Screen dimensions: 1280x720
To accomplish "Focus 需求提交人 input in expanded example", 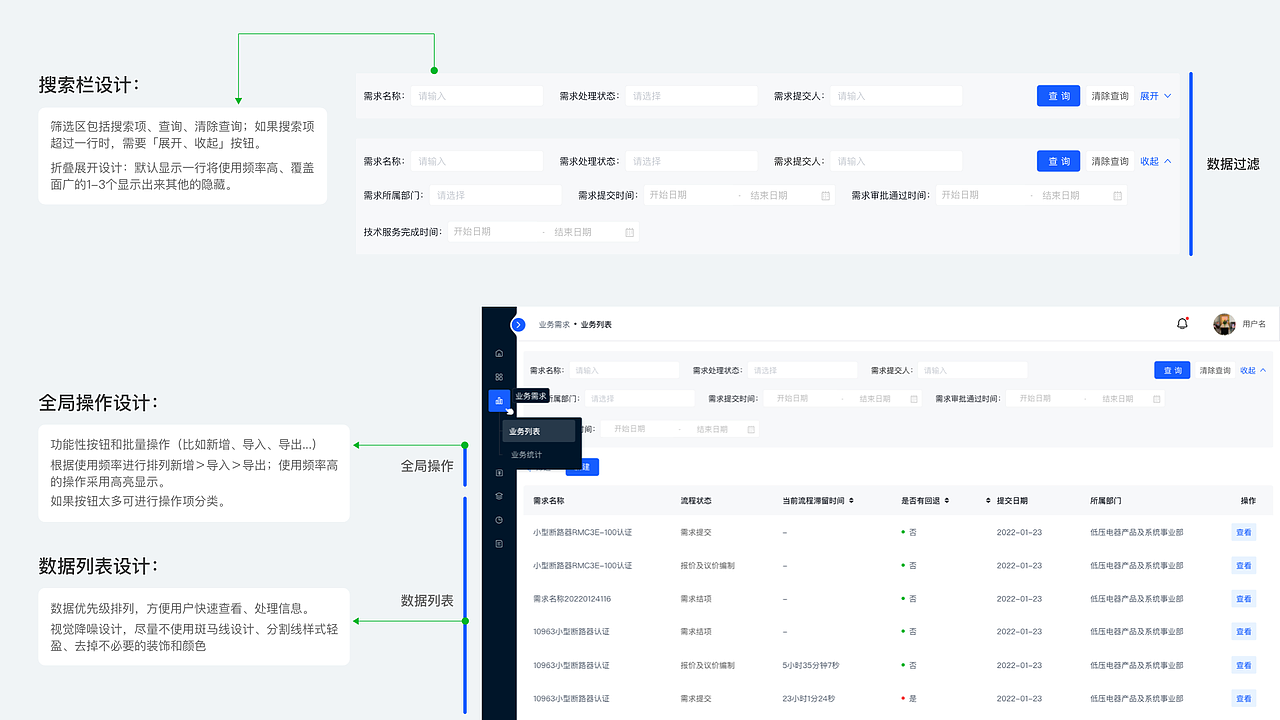I will (x=896, y=161).
